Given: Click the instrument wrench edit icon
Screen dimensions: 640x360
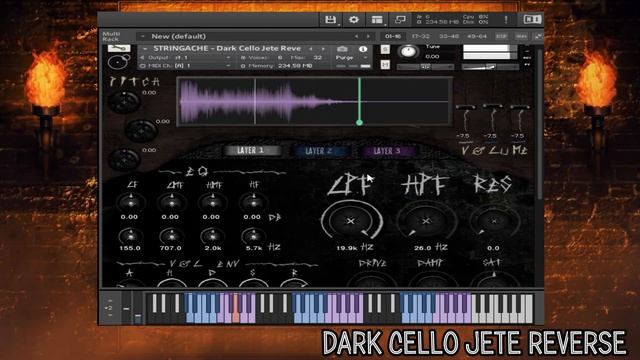Looking at the screenshot, I should point(119,49).
